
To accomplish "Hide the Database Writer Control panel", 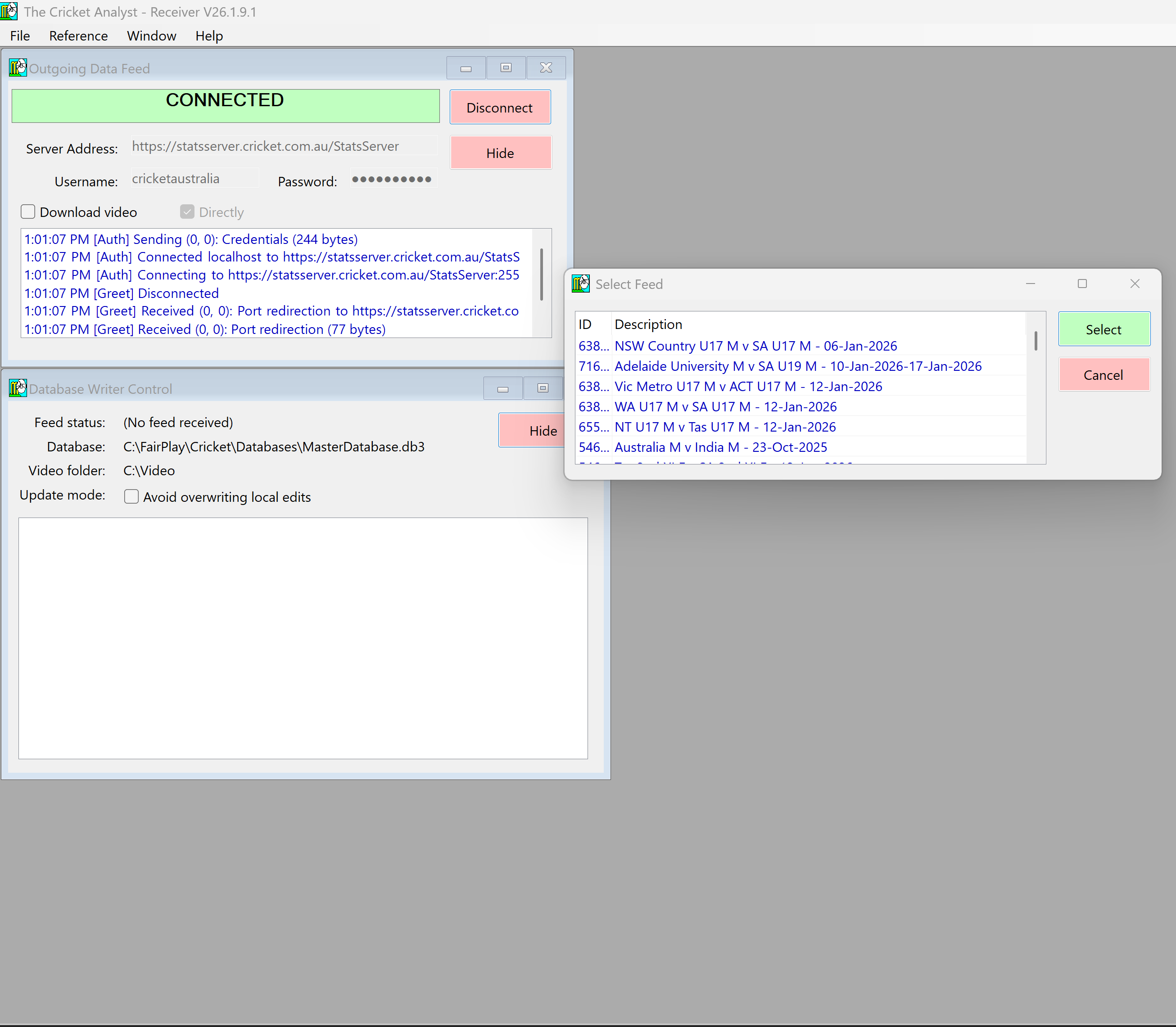I will (x=533, y=430).
